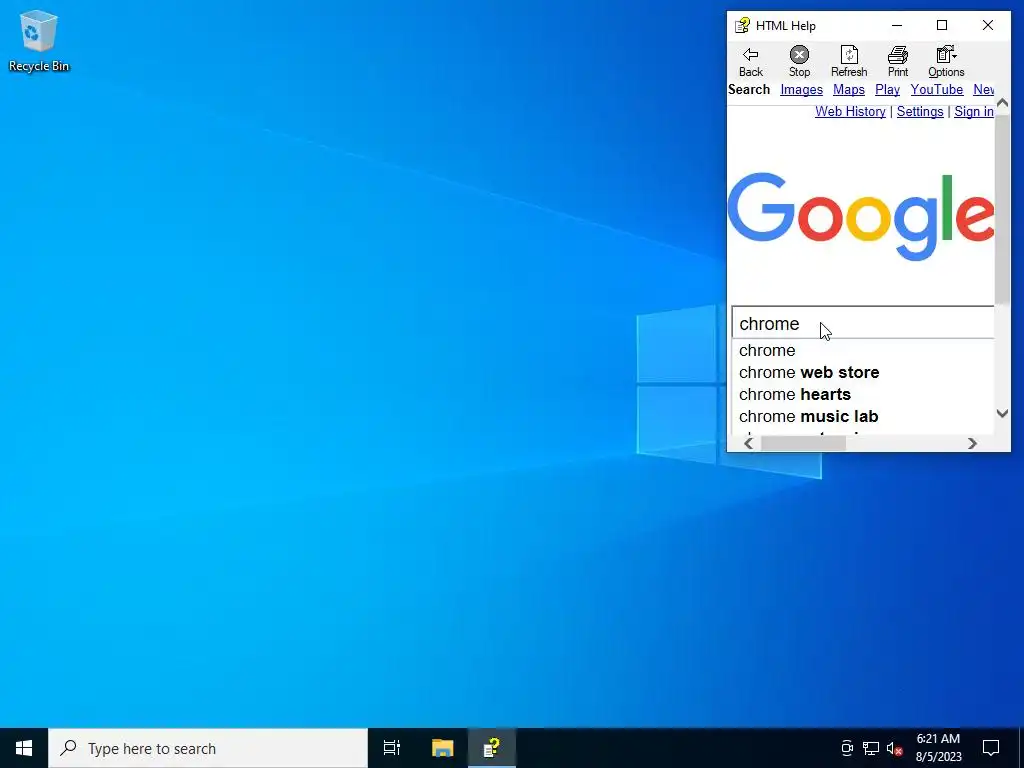Minimize the HTML Help window
This screenshot has width=1024, height=768.
(897, 25)
